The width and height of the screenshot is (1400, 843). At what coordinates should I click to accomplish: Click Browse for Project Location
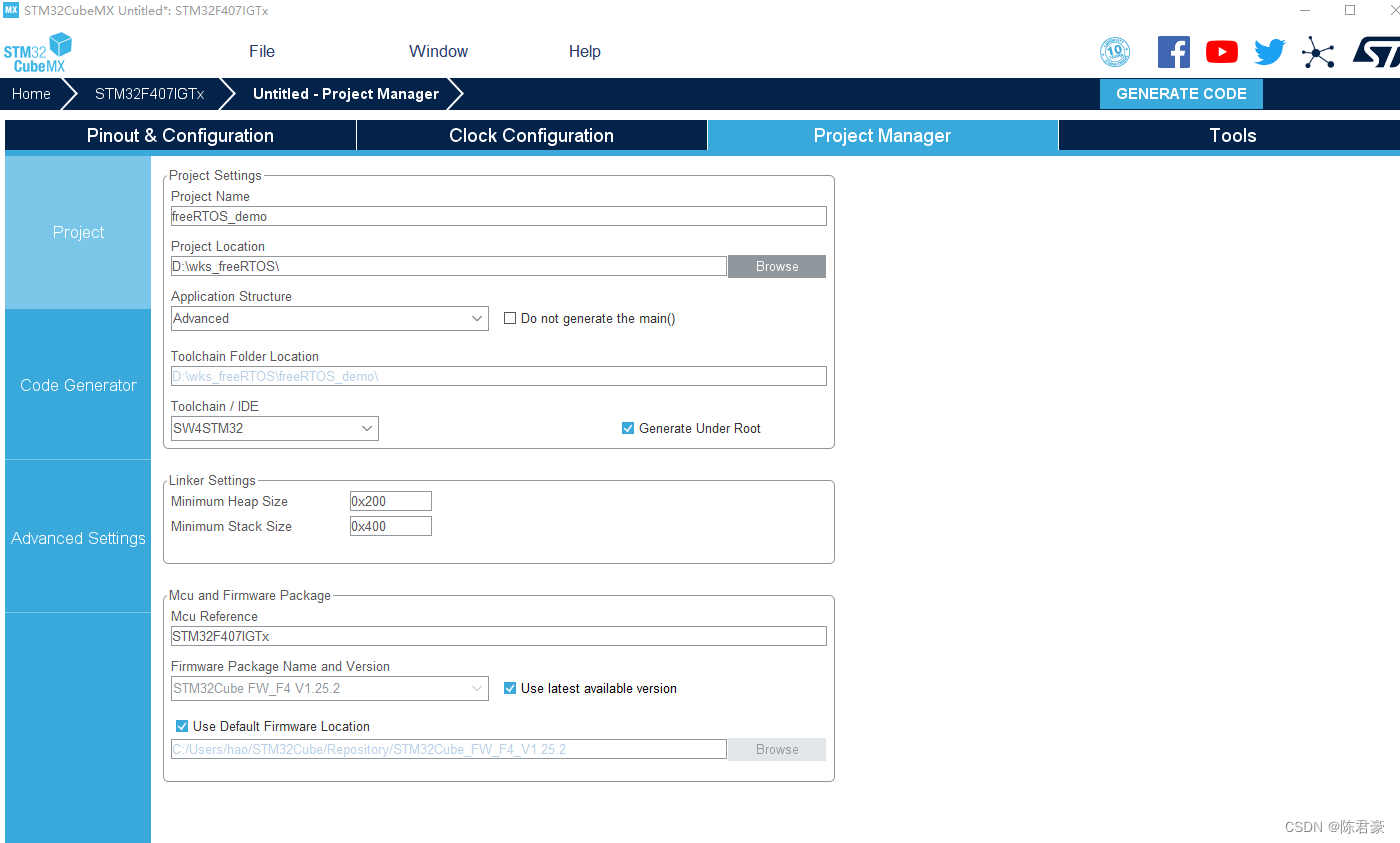[777, 266]
